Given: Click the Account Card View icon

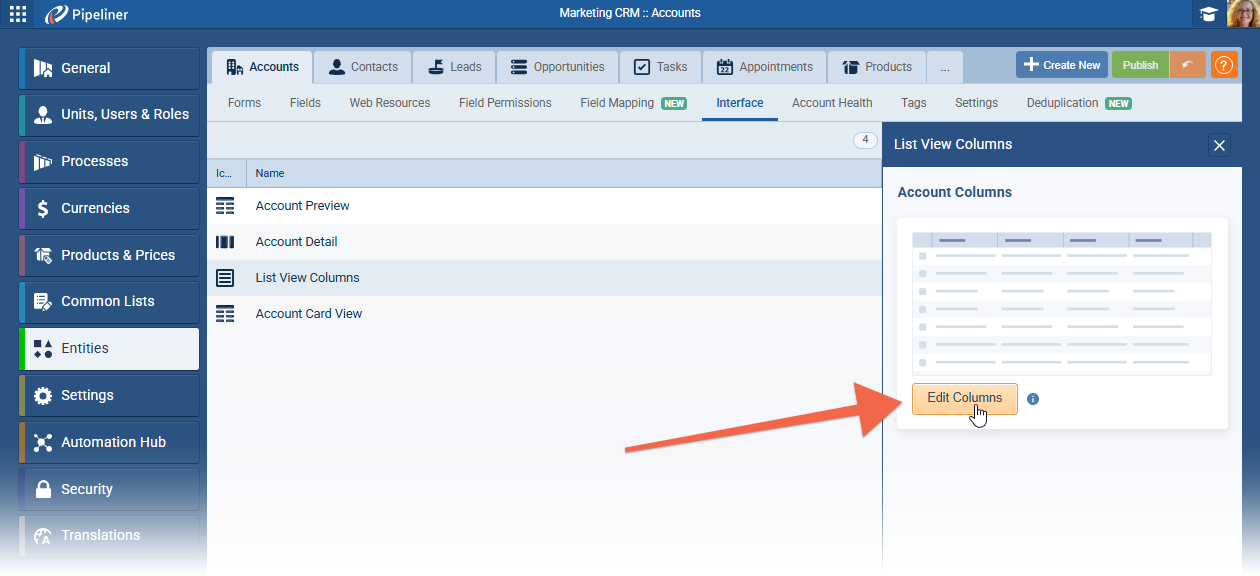Looking at the screenshot, I should [225, 314].
